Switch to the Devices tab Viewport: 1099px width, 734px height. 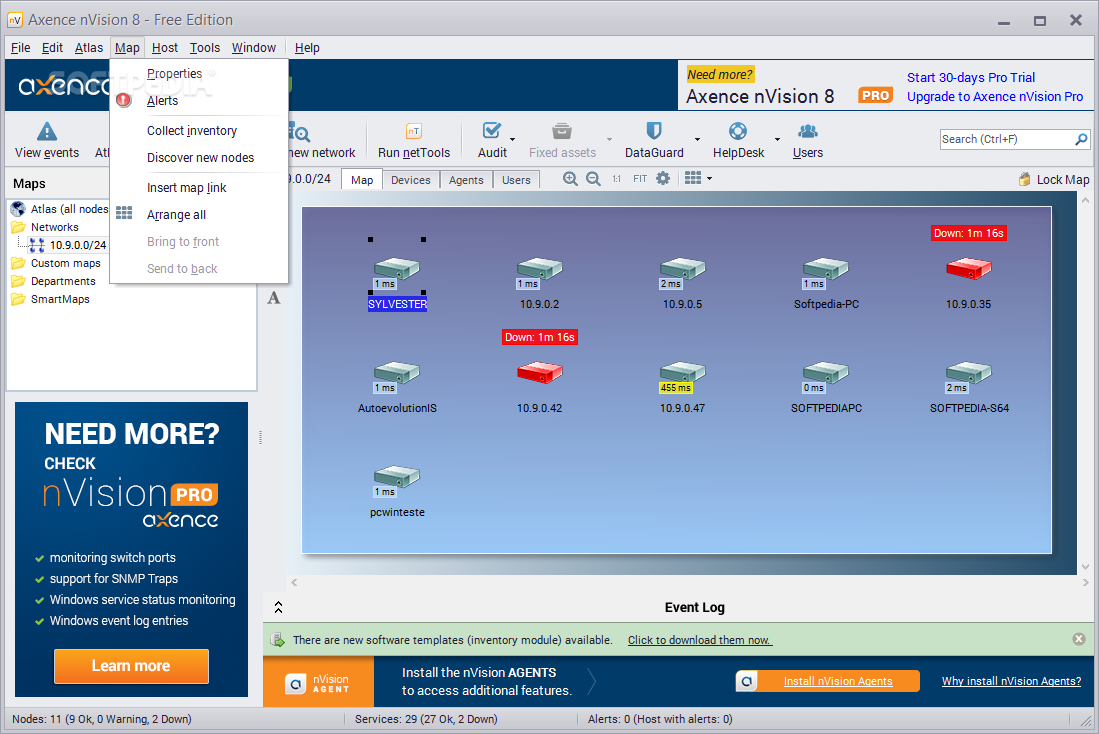click(411, 180)
